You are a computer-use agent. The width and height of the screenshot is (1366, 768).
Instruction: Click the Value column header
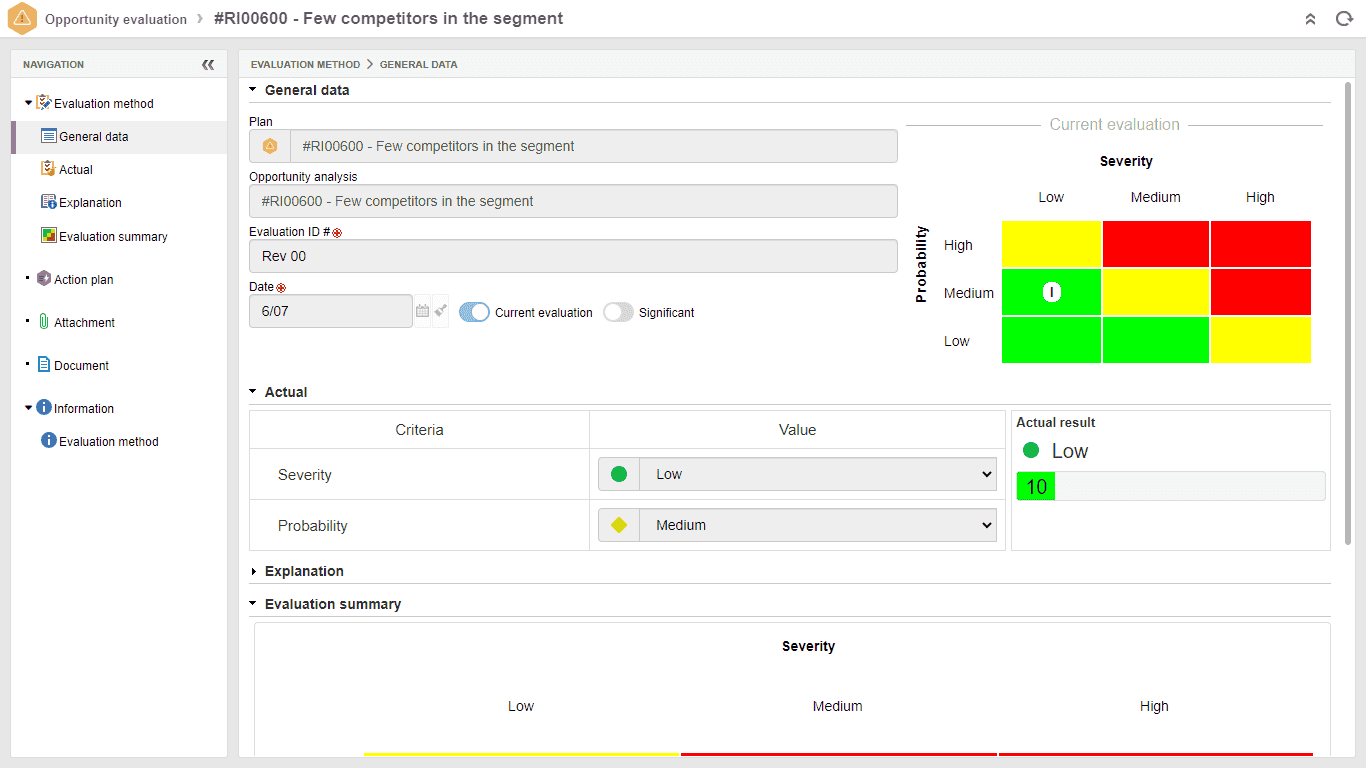pyautogui.click(x=797, y=430)
